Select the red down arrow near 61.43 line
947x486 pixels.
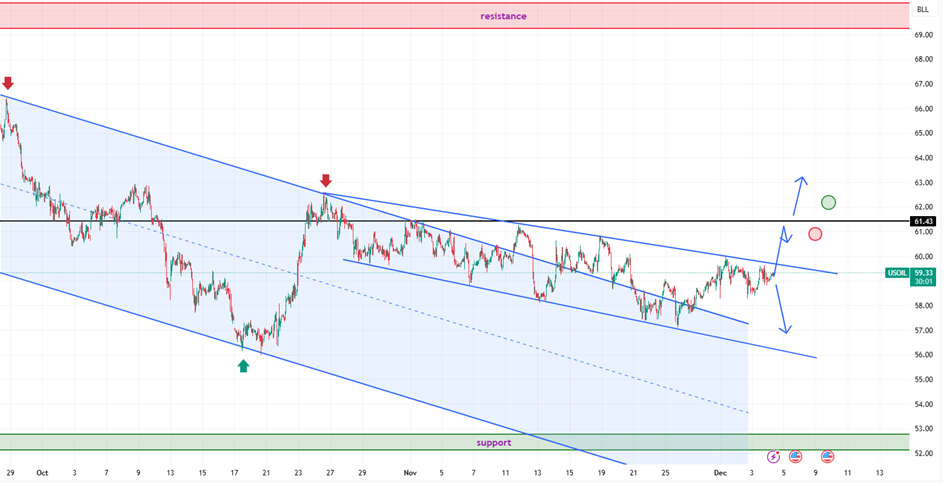(326, 182)
